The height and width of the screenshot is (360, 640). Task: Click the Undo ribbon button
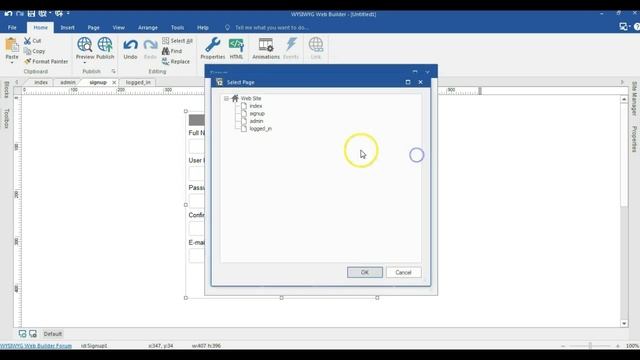tap(130, 49)
